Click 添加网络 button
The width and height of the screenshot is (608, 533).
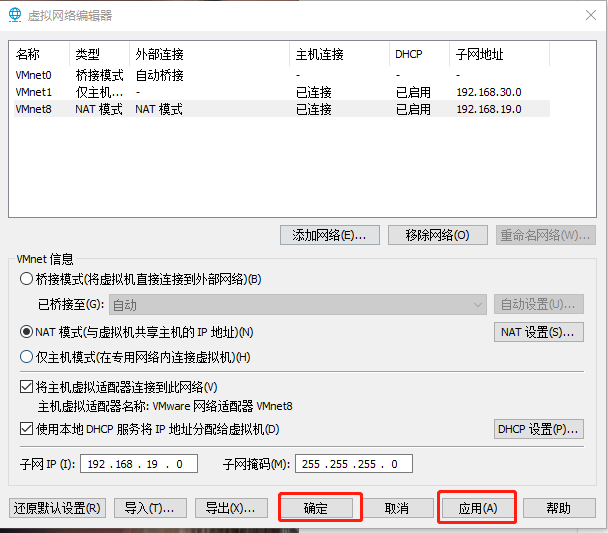(x=330, y=235)
